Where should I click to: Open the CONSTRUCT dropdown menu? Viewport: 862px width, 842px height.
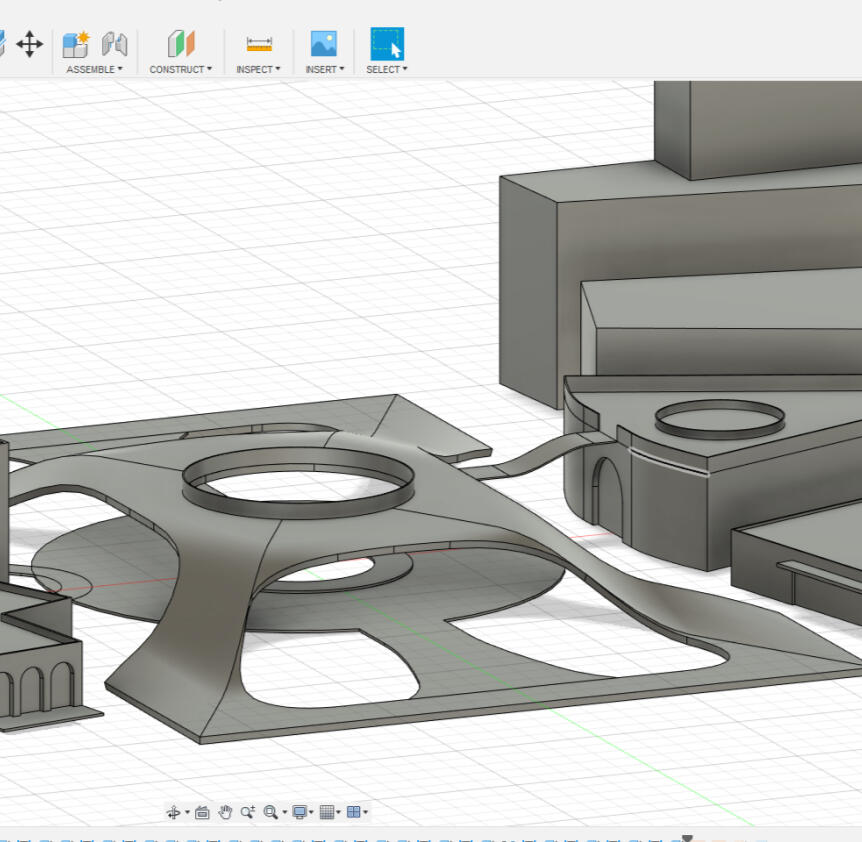pyautogui.click(x=180, y=69)
